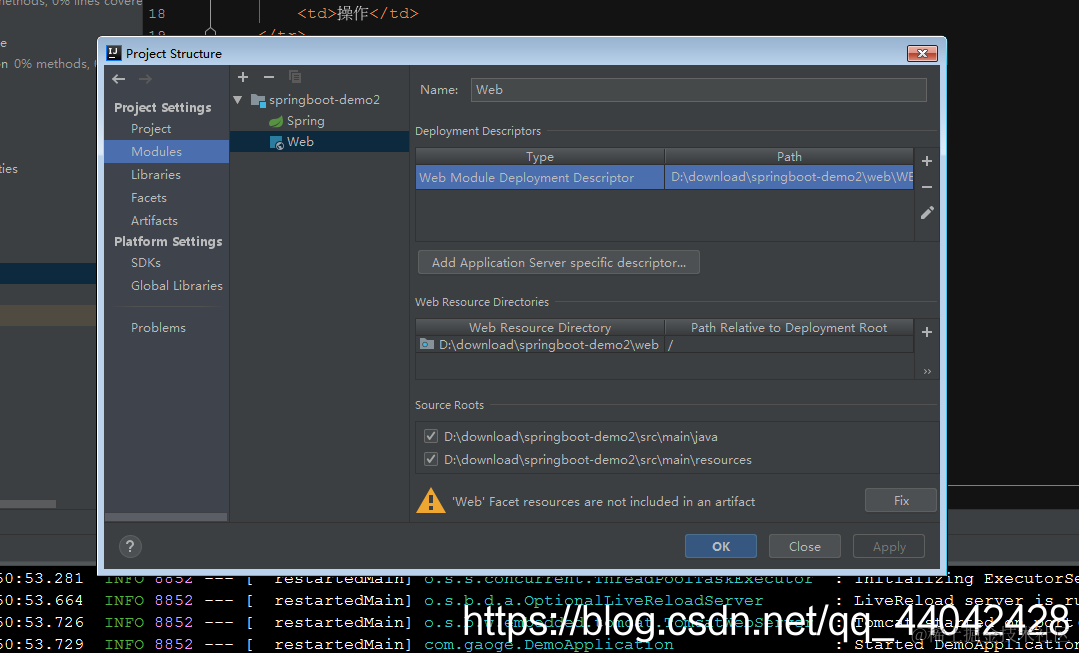Click the IntelliJ icon in dialog title bar
Screen dimensions: 1079x653
114,53
